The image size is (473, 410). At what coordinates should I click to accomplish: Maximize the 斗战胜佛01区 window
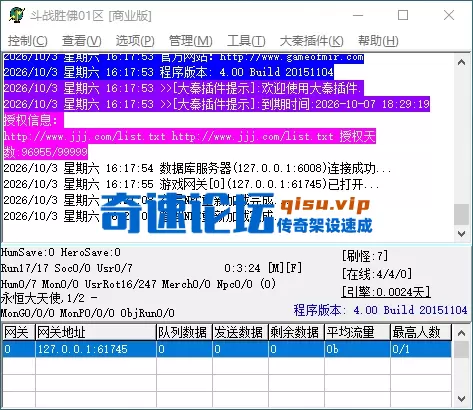pyautogui.click(x=403, y=15)
